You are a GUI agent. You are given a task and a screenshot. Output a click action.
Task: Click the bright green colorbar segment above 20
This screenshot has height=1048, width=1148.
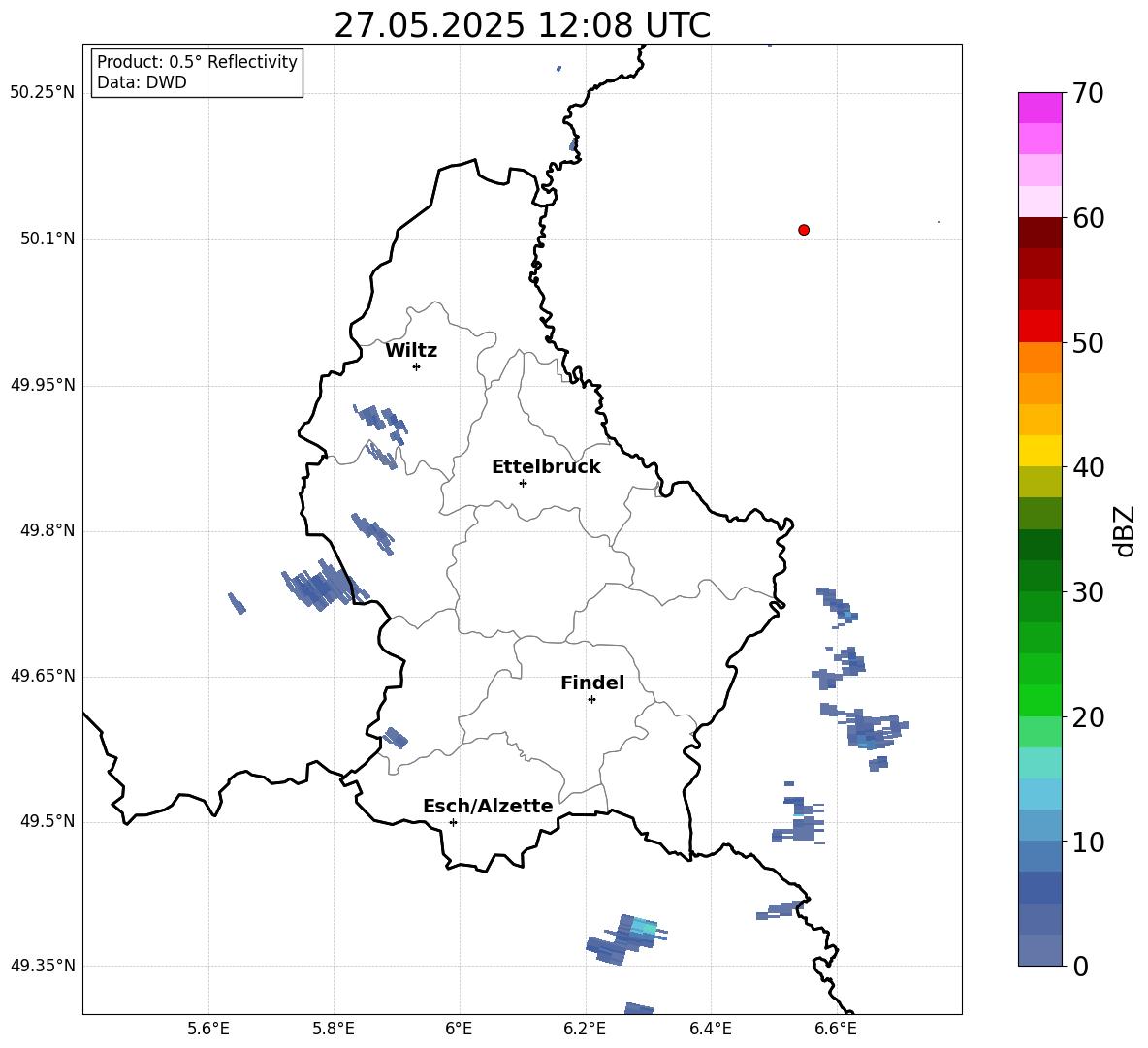pyautogui.click(x=1039, y=700)
